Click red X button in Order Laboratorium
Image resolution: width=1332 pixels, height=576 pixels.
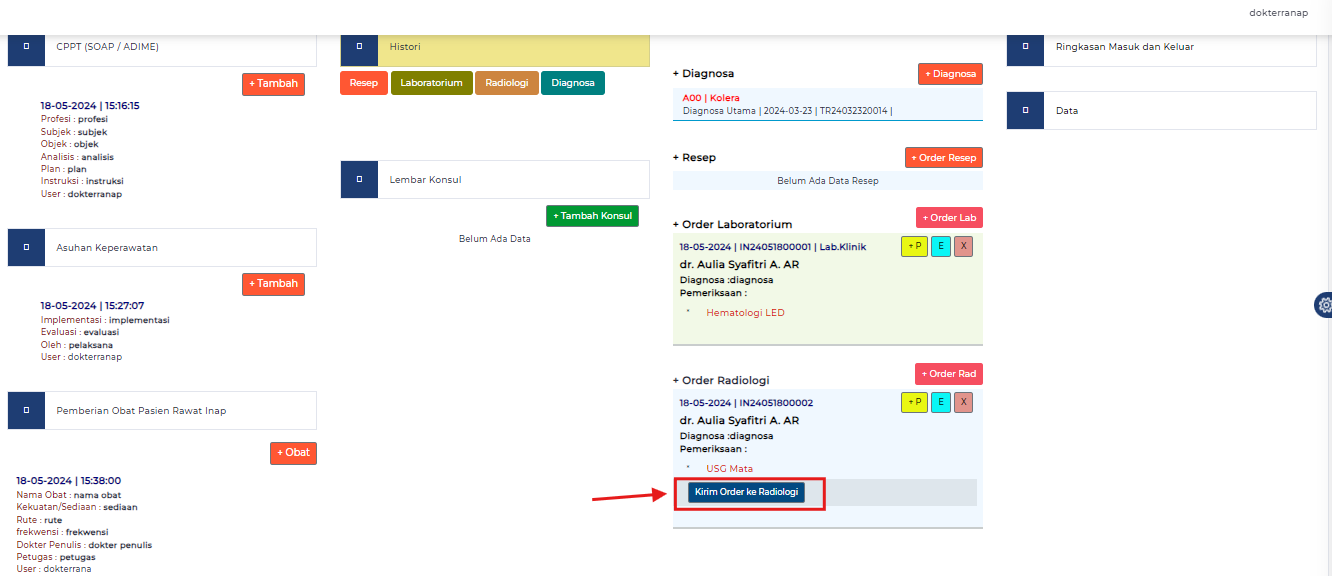963,247
